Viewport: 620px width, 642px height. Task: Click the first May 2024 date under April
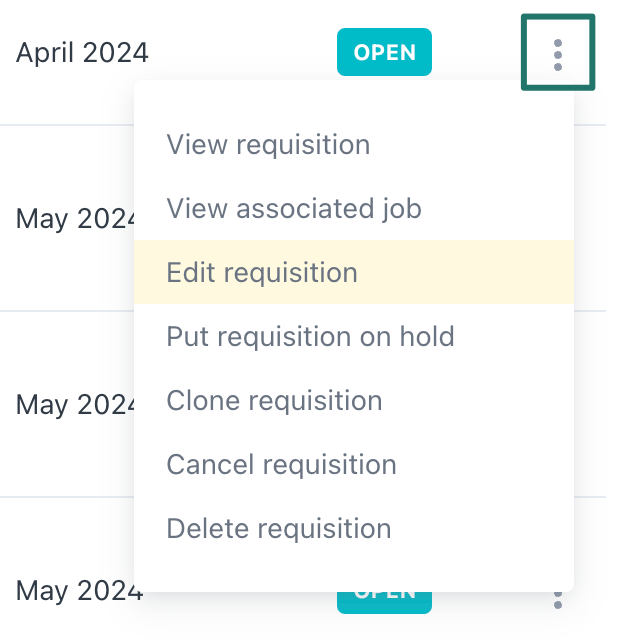[x=75, y=217]
